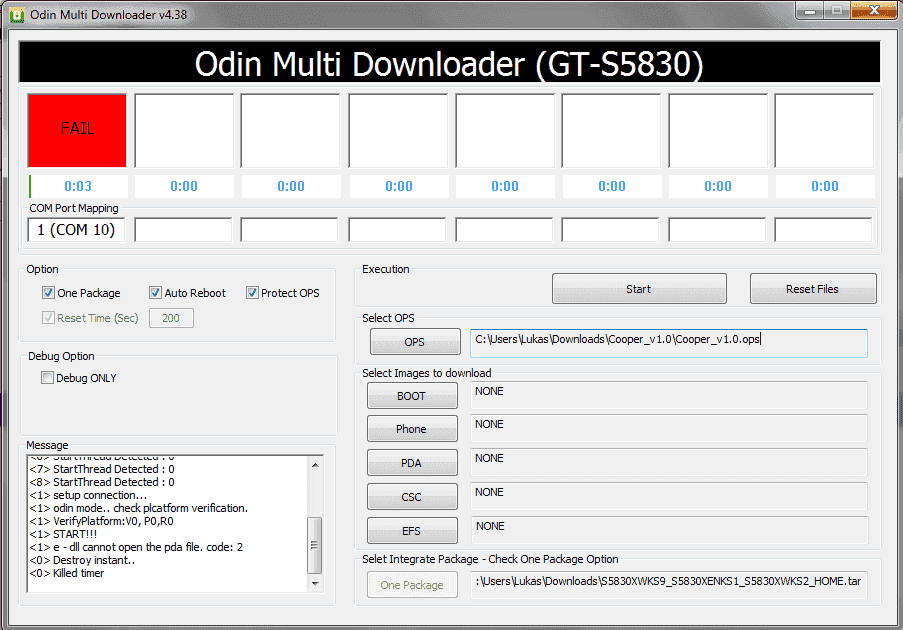Click Message log scrollbar up arrow
Image resolution: width=903 pixels, height=630 pixels.
pos(315,464)
